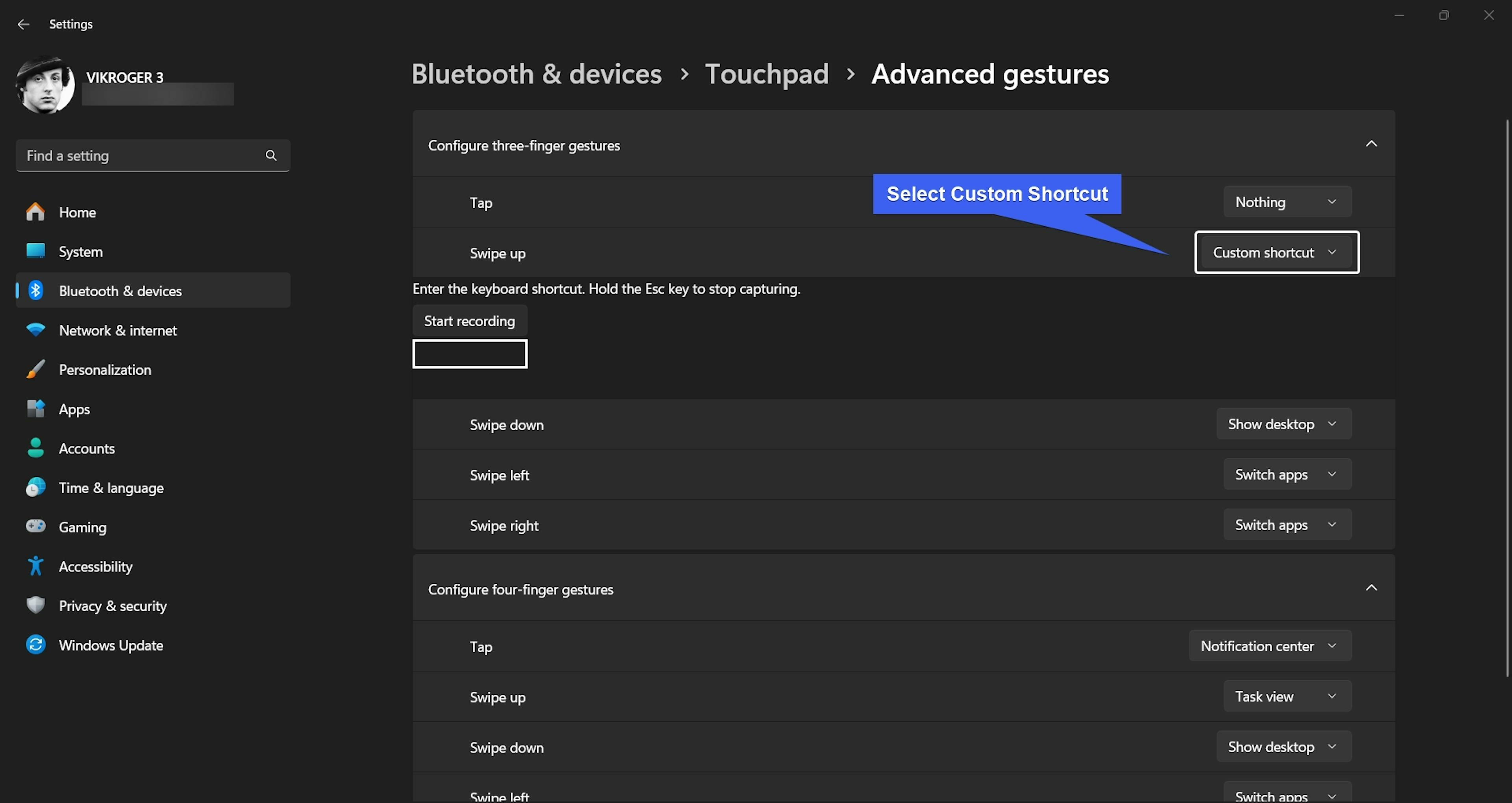Go back with the back arrow

(24, 24)
